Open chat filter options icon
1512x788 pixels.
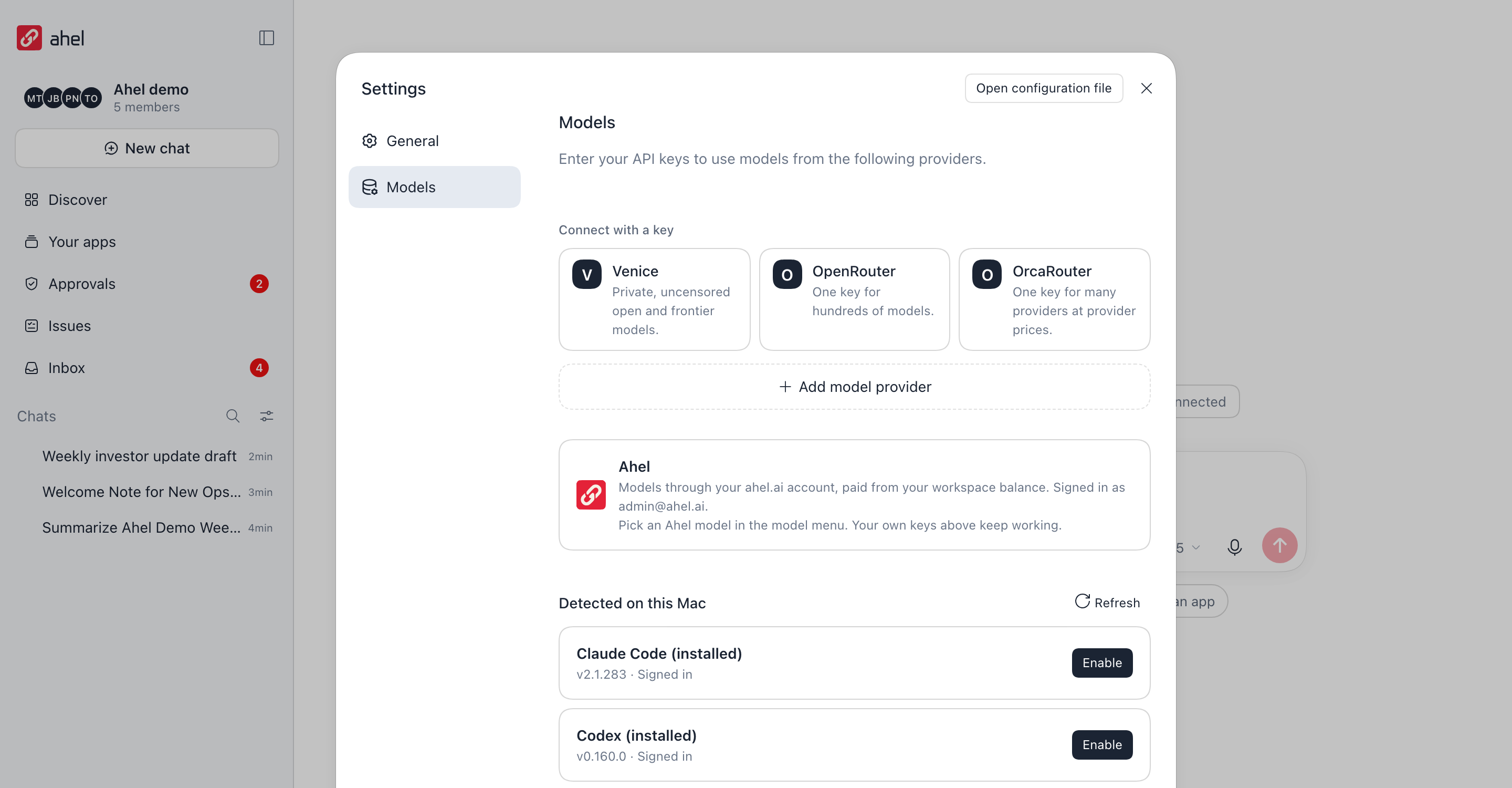click(x=267, y=416)
